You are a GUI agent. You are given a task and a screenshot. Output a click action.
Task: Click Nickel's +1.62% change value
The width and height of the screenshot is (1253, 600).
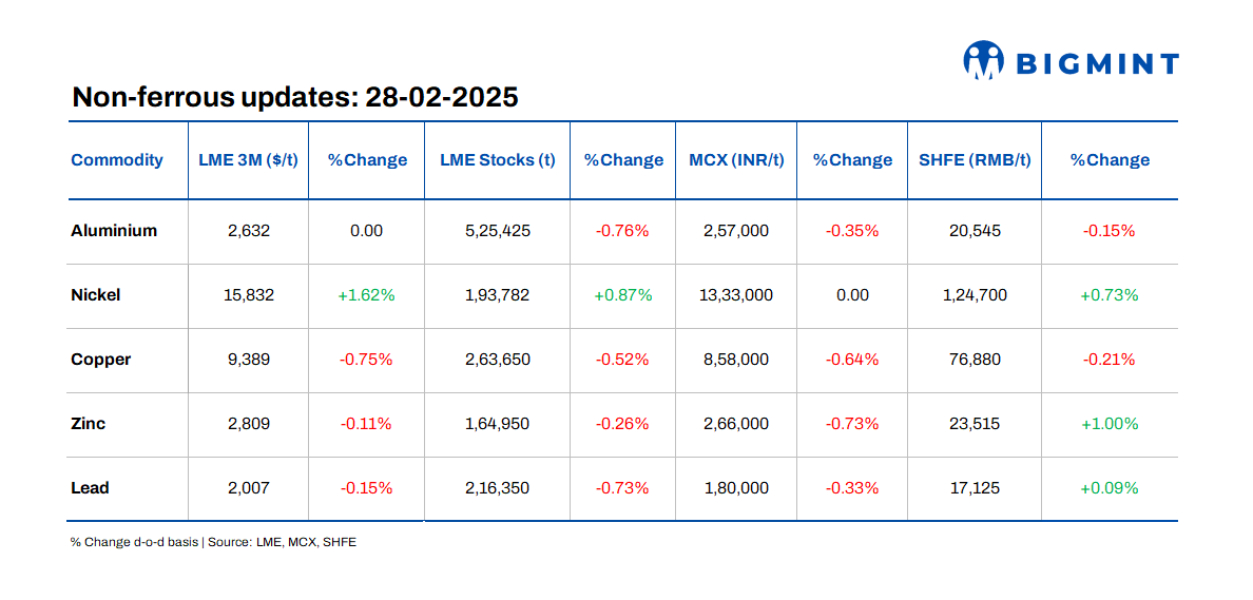coord(367,295)
